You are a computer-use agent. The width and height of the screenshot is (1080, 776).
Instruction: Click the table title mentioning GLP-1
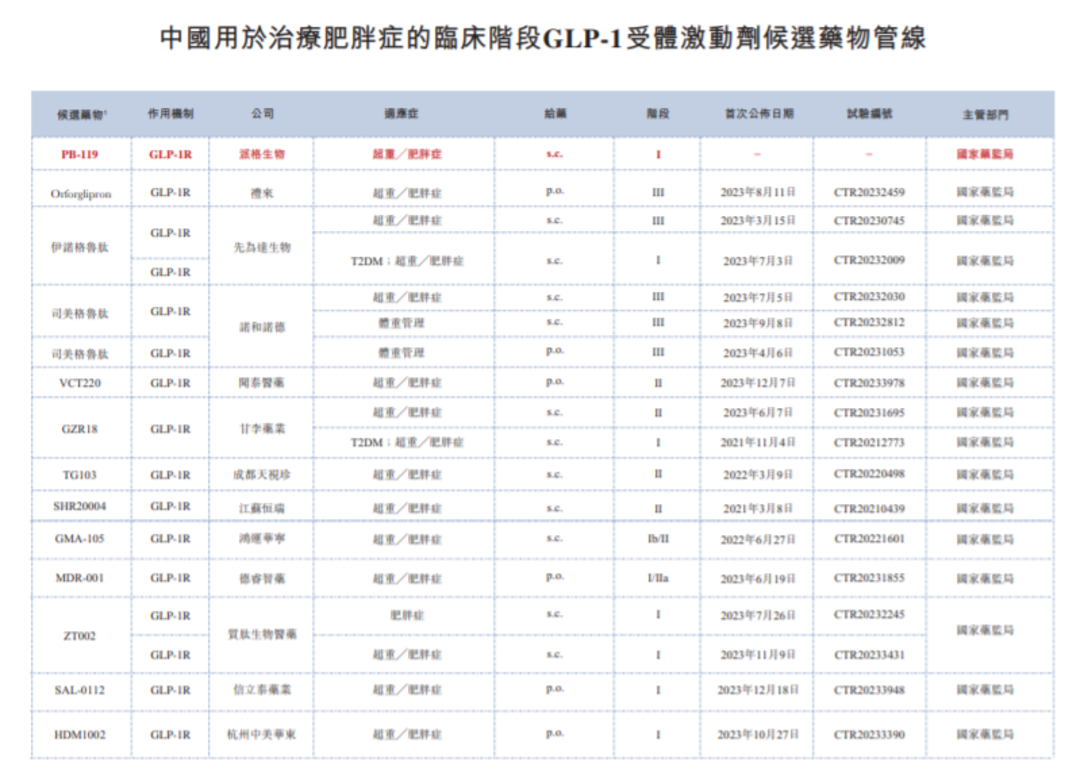[543, 39]
